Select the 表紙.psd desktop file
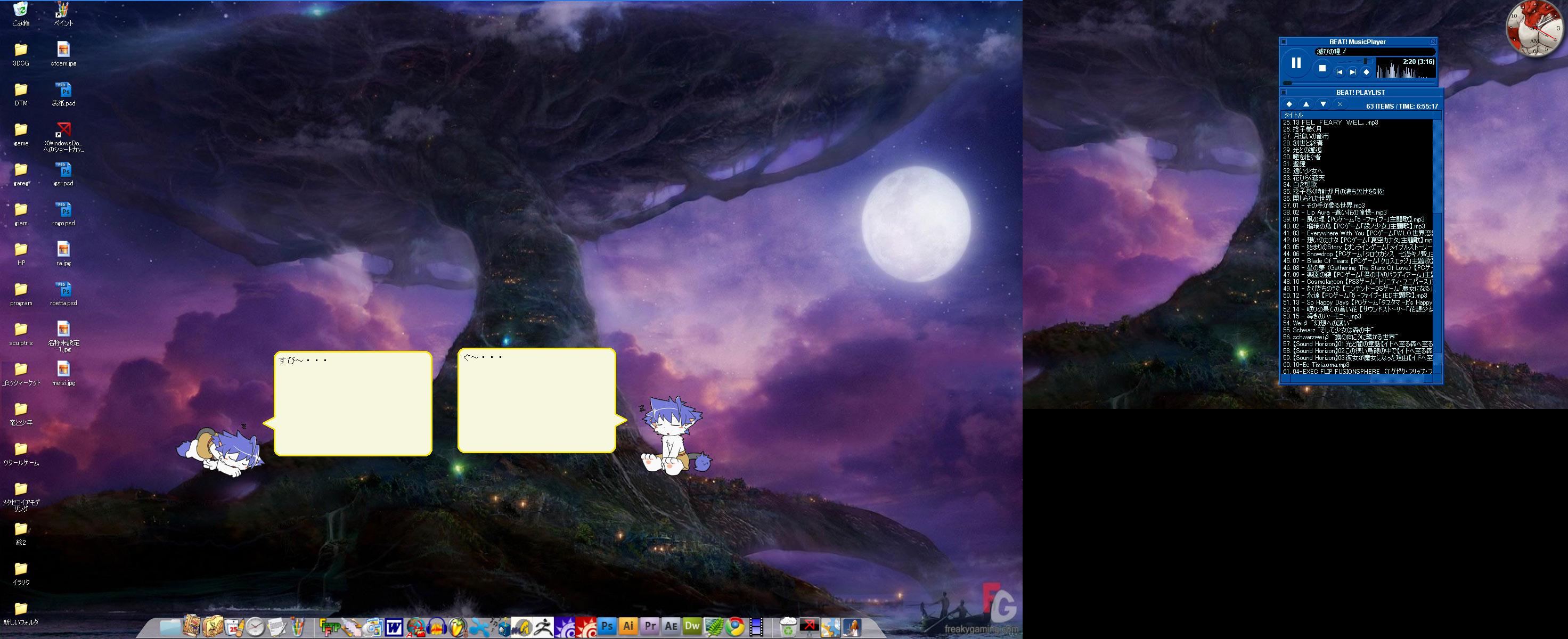The height and width of the screenshot is (639, 1568). click(63, 94)
